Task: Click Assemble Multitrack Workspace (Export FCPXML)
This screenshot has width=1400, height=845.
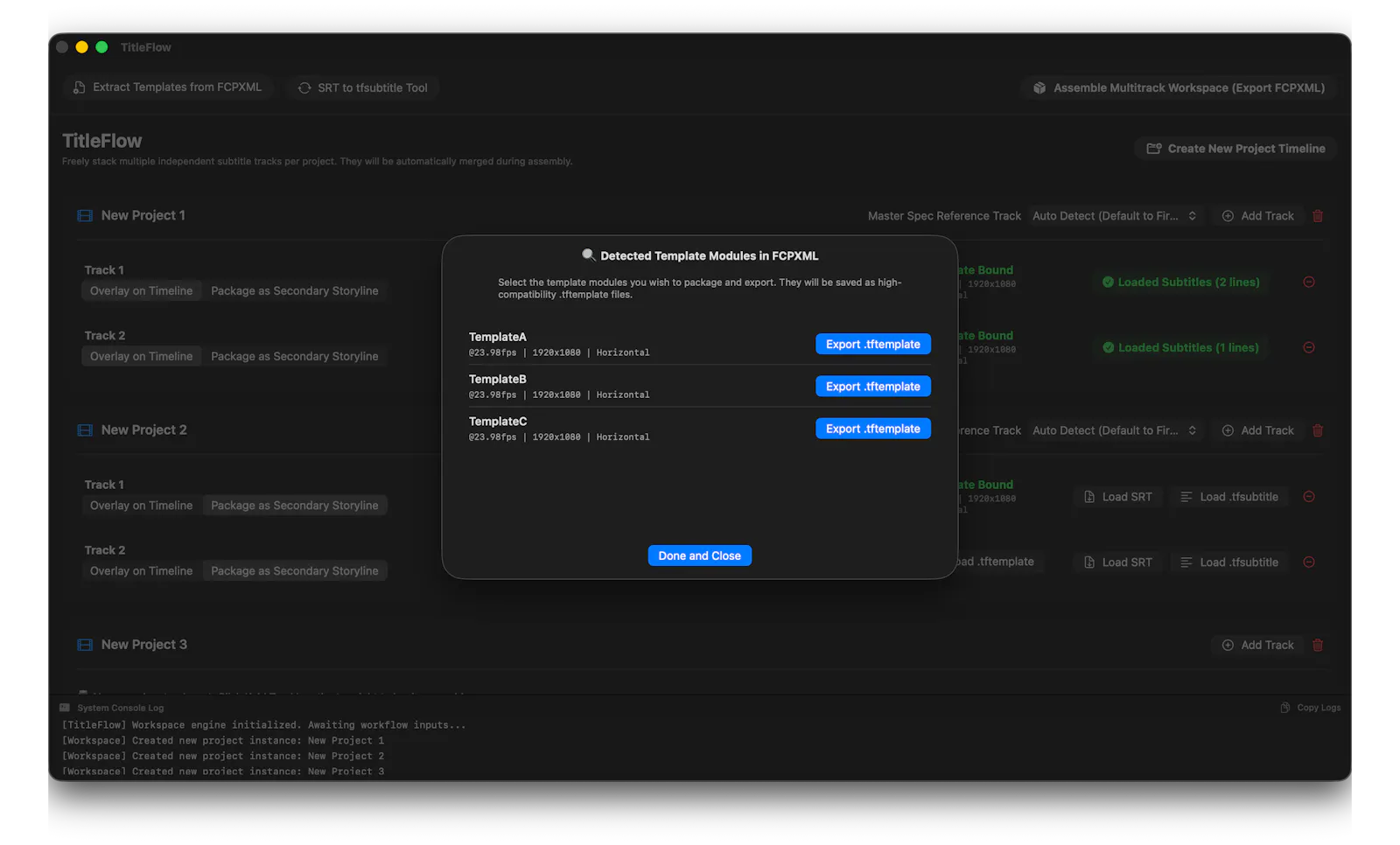Action: [x=1179, y=87]
